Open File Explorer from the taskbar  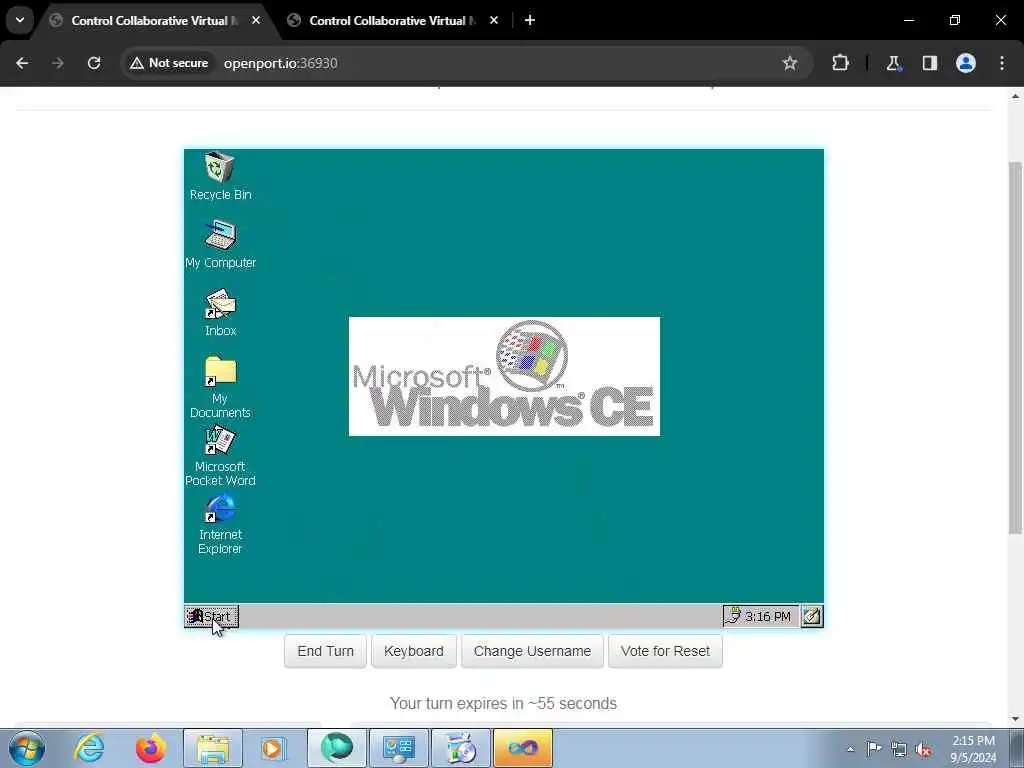tap(213, 748)
